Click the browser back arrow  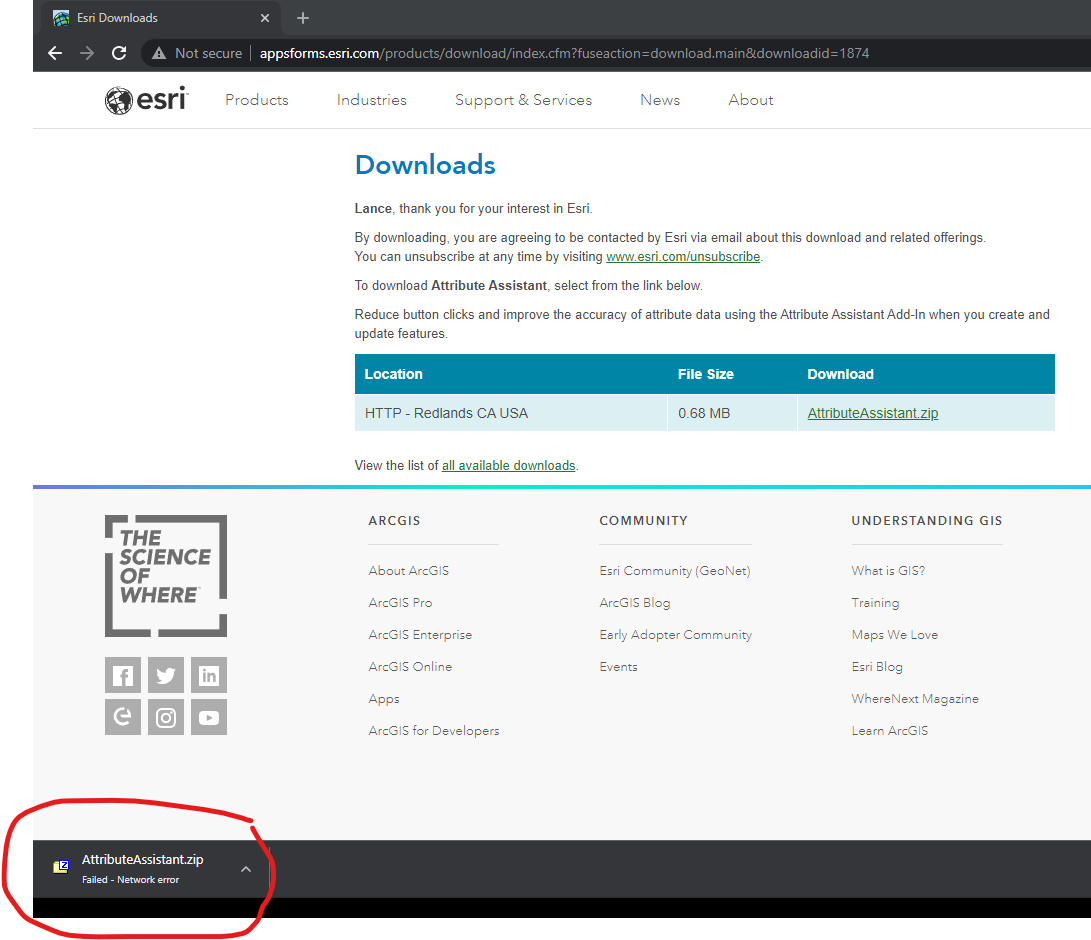tap(55, 54)
